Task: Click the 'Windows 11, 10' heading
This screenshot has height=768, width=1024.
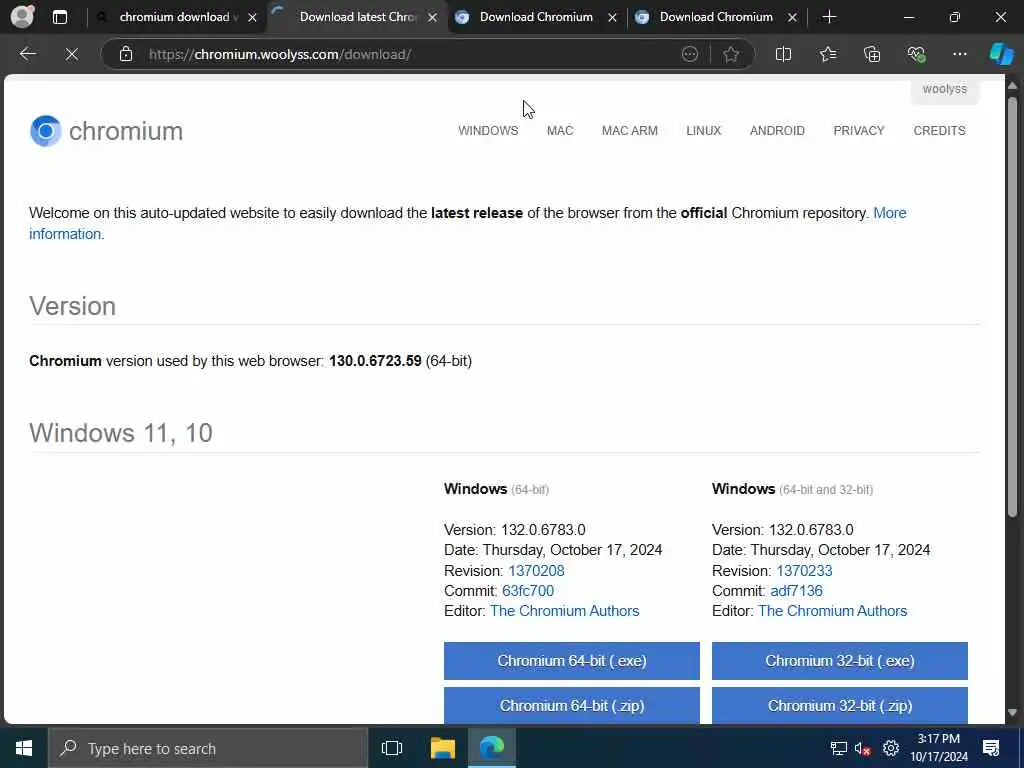Action: coord(121,433)
